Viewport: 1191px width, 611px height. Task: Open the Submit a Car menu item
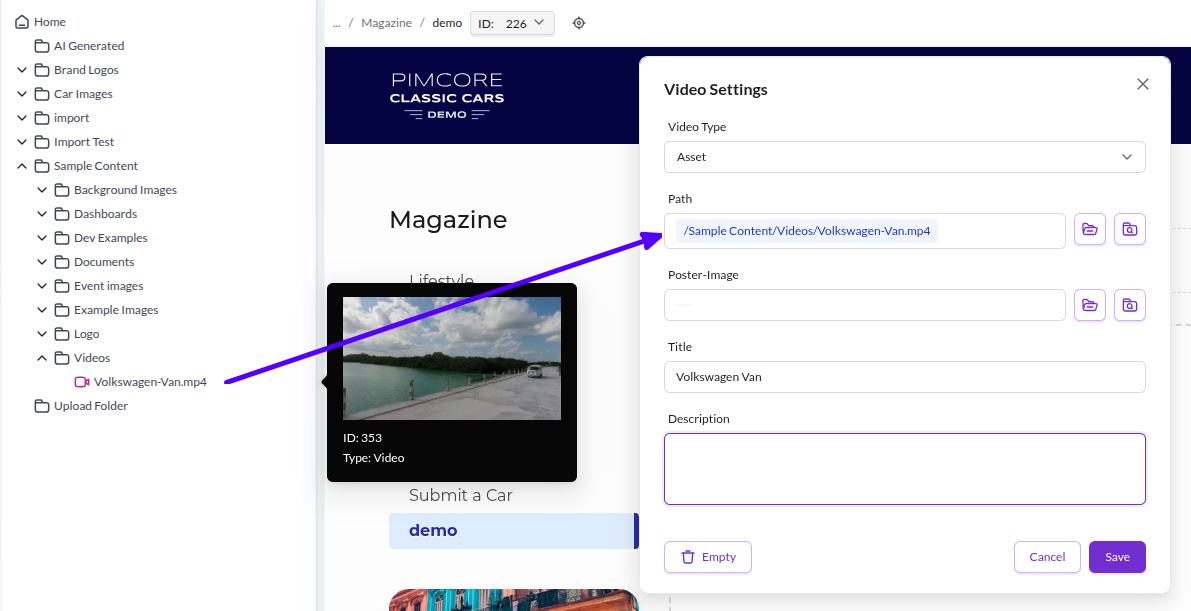tap(460, 495)
